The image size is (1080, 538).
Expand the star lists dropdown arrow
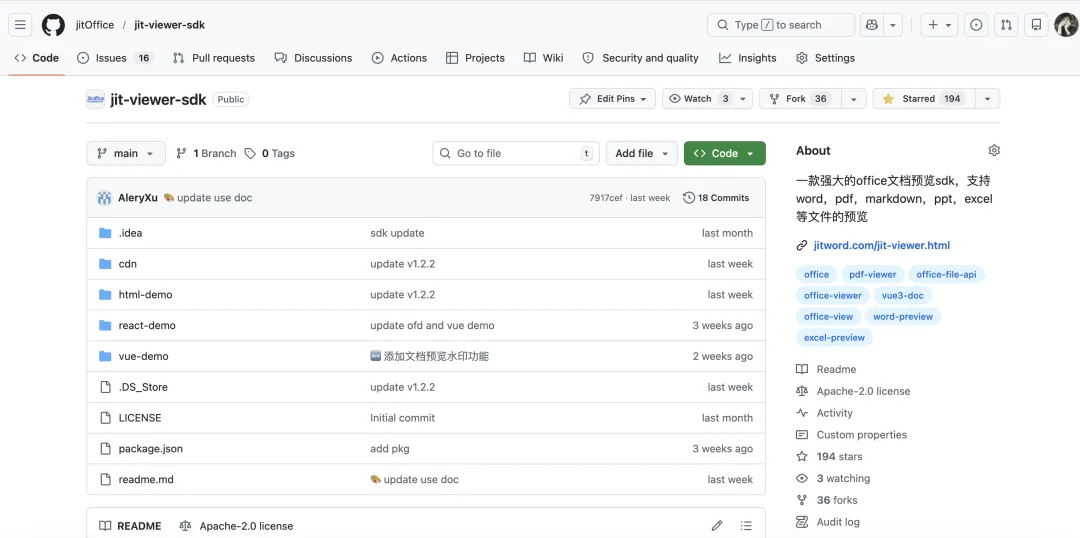[x=988, y=99]
